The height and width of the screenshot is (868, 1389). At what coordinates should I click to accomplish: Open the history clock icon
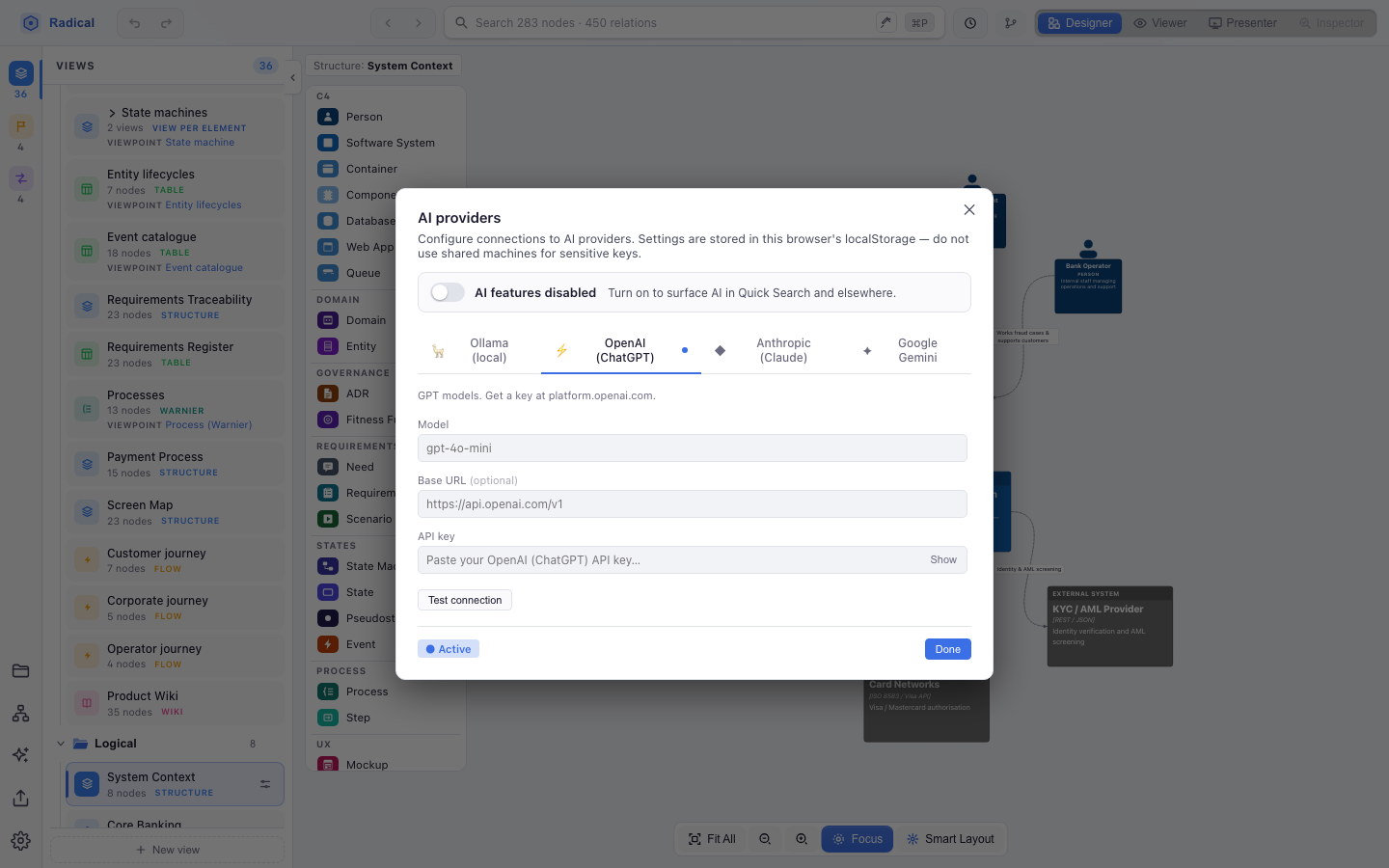970,23
